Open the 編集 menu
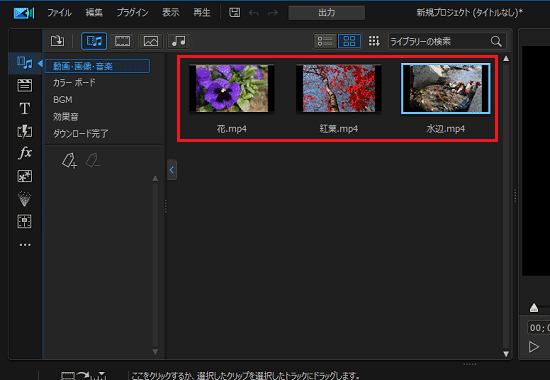 [94, 13]
